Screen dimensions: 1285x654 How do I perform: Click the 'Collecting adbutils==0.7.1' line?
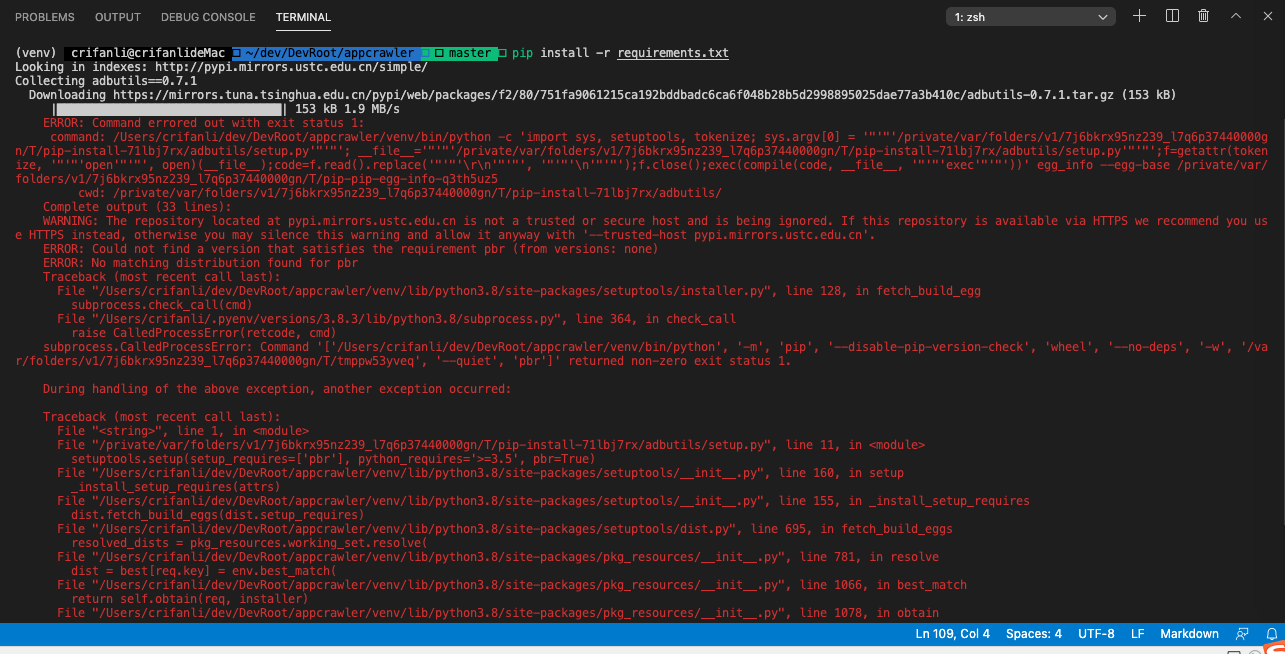[105, 81]
